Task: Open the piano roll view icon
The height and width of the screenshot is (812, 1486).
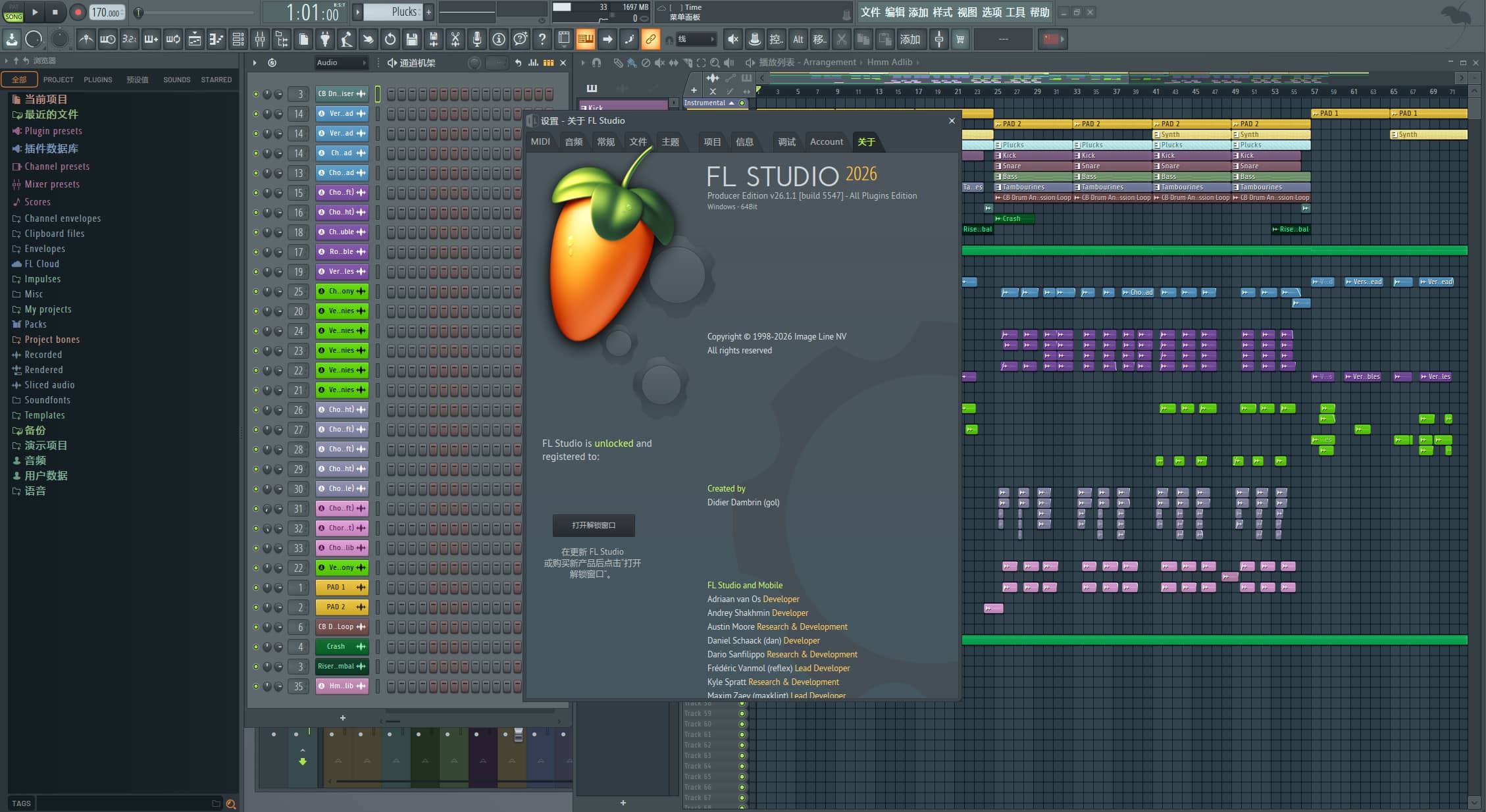Action: point(217,39)
